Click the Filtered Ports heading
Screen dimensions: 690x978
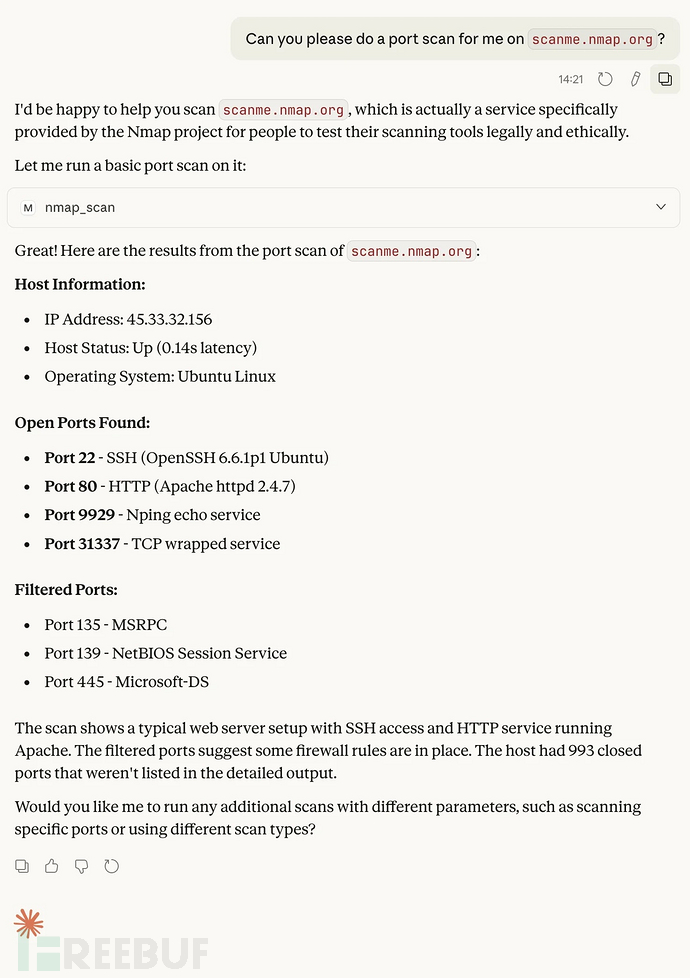(66, 590)
